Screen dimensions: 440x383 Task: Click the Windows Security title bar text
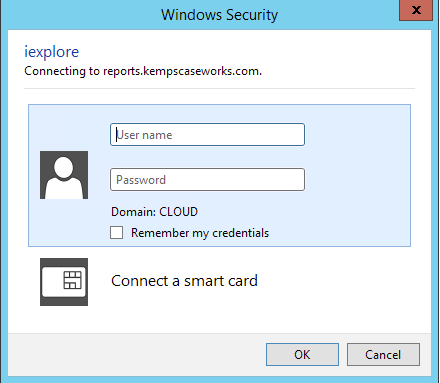pyautogui.click(x=219, y=15)
